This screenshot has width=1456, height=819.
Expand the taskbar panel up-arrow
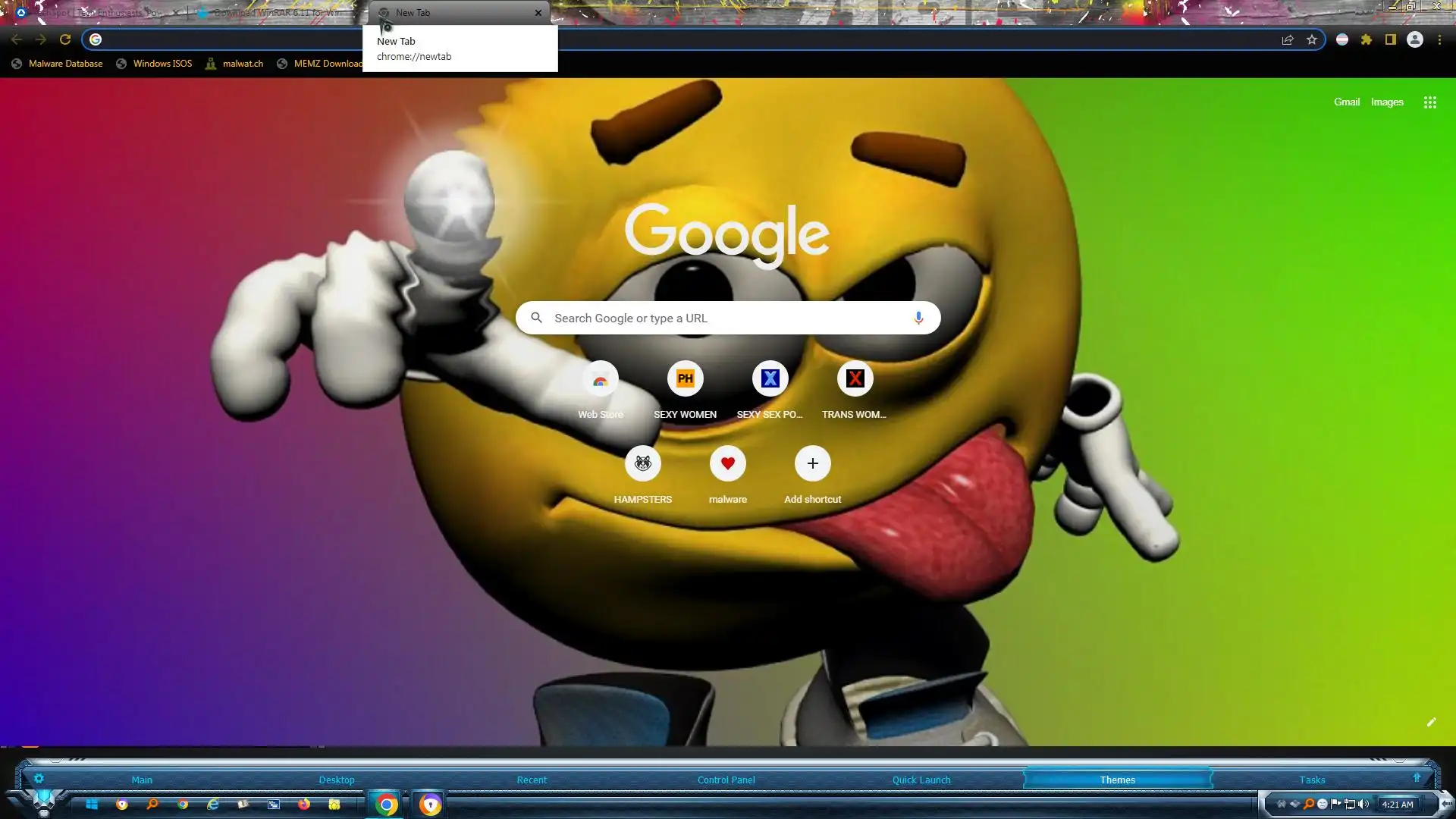click(1417, 778)
